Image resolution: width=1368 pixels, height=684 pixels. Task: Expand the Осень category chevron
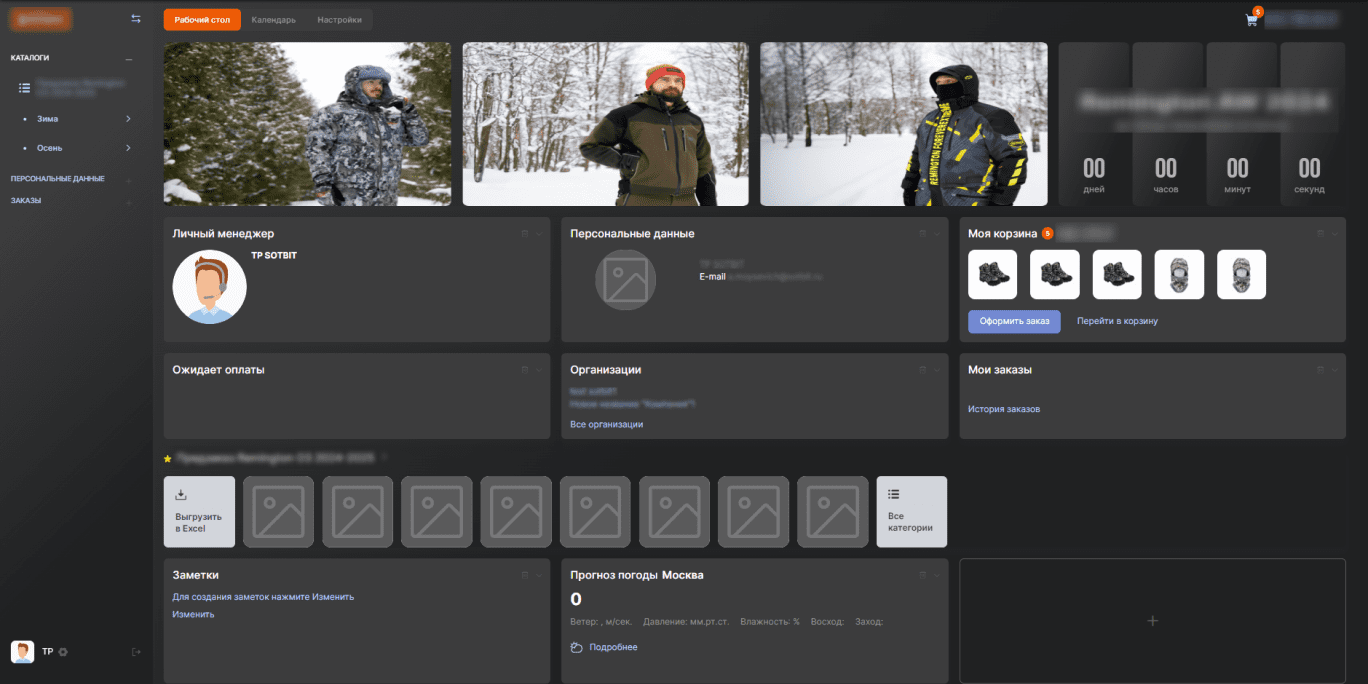click(128, 148)
